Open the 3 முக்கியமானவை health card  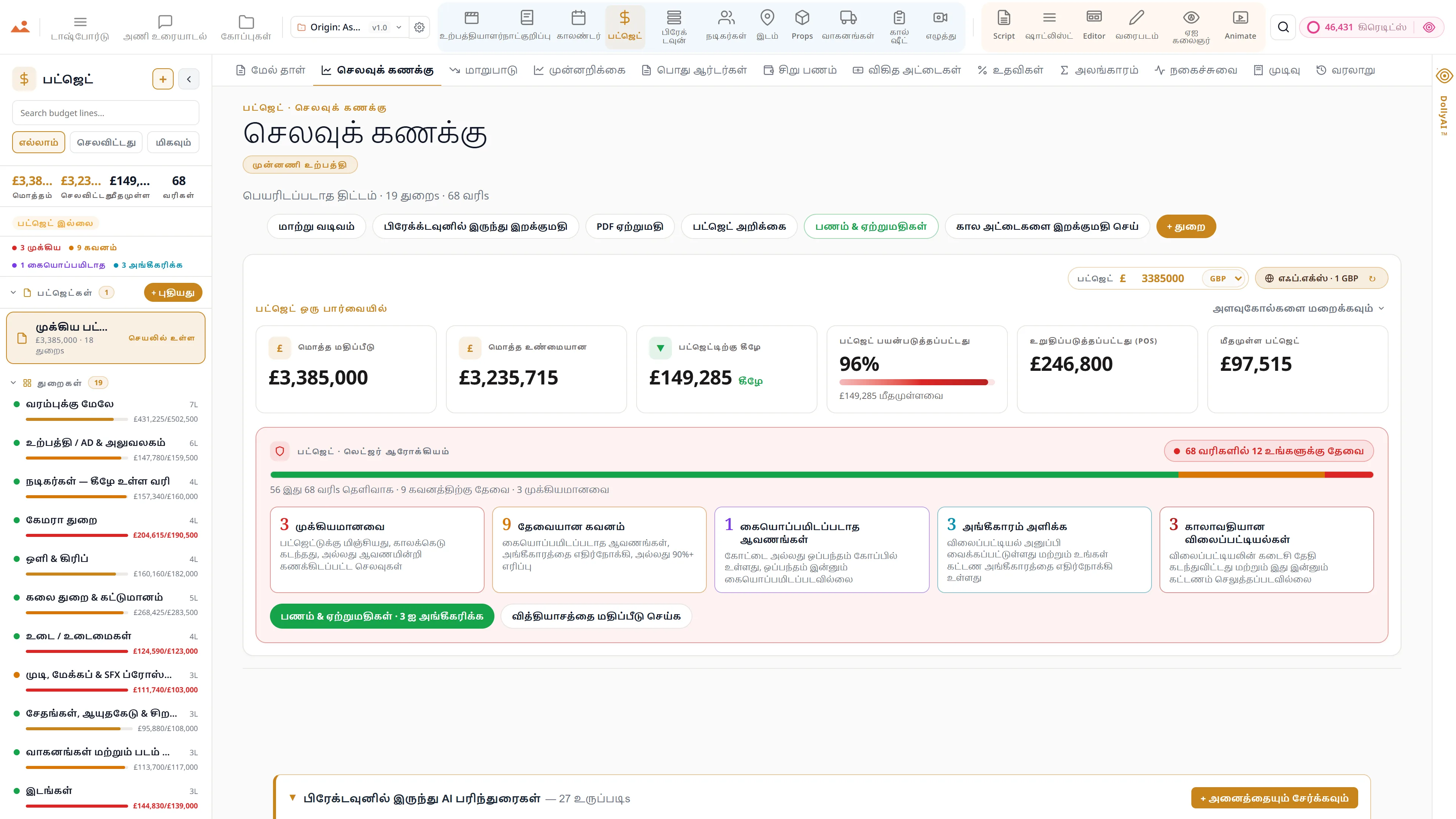pos(377,549)
